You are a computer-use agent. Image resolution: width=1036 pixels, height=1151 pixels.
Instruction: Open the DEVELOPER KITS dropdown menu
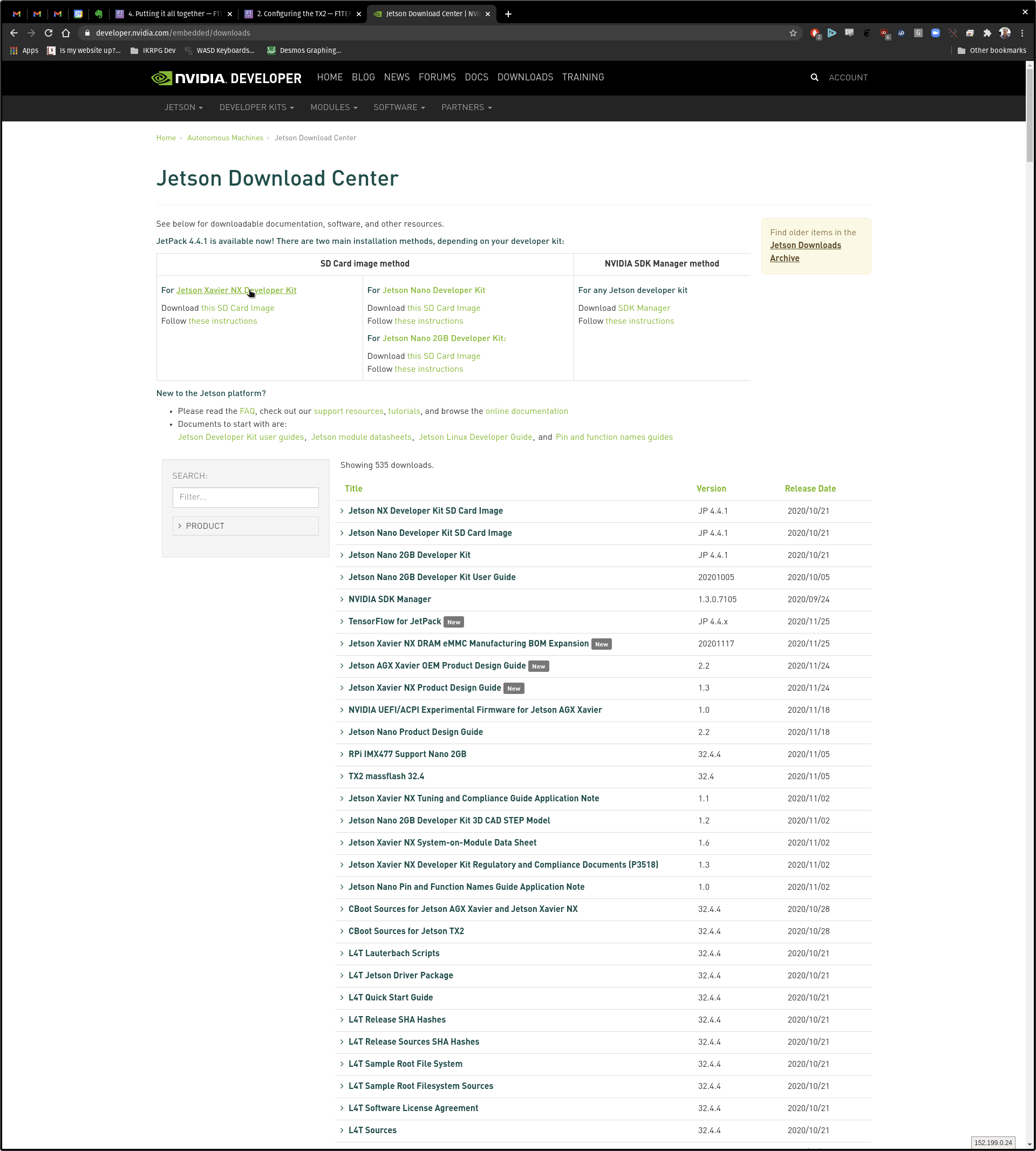tap(257, 107)
